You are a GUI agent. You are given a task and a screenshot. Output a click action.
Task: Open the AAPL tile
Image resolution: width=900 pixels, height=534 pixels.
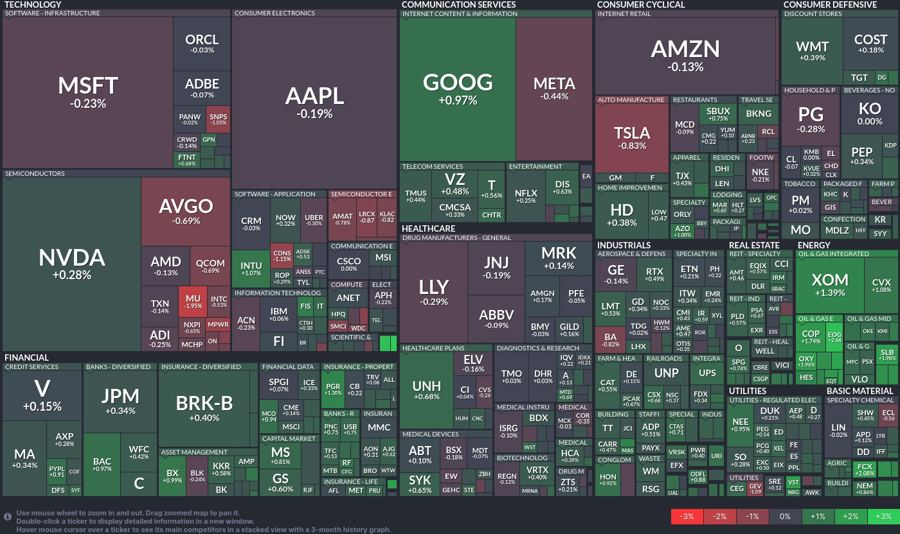pos(315,103)
